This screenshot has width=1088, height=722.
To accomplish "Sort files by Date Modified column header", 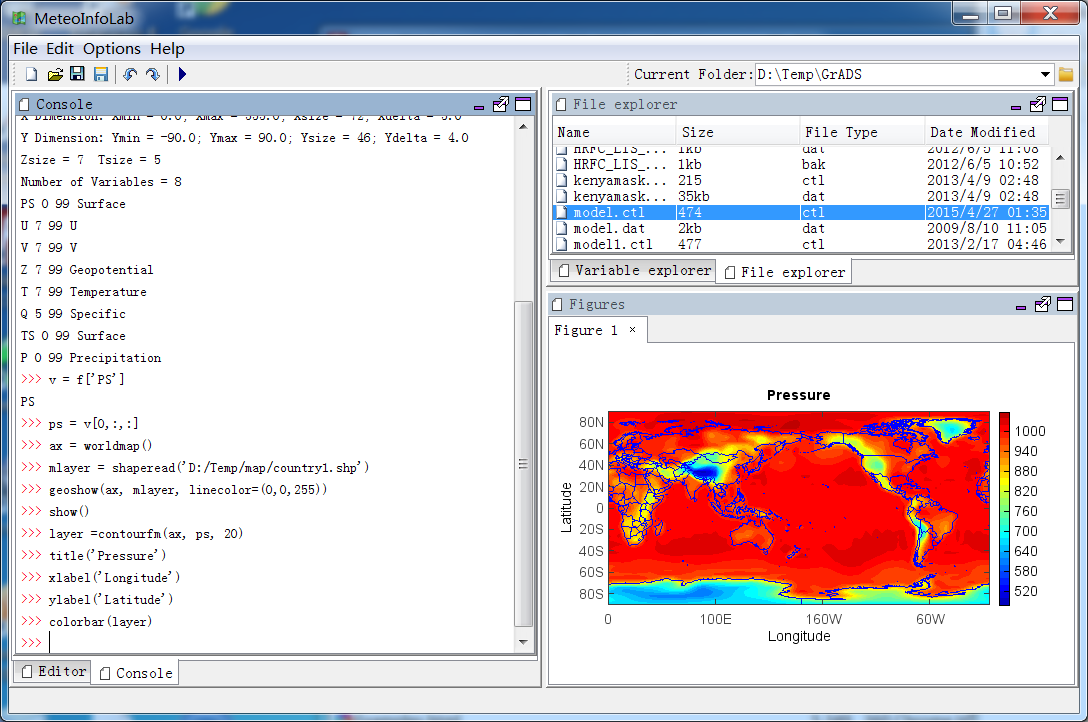I will [x=986, y=132].
